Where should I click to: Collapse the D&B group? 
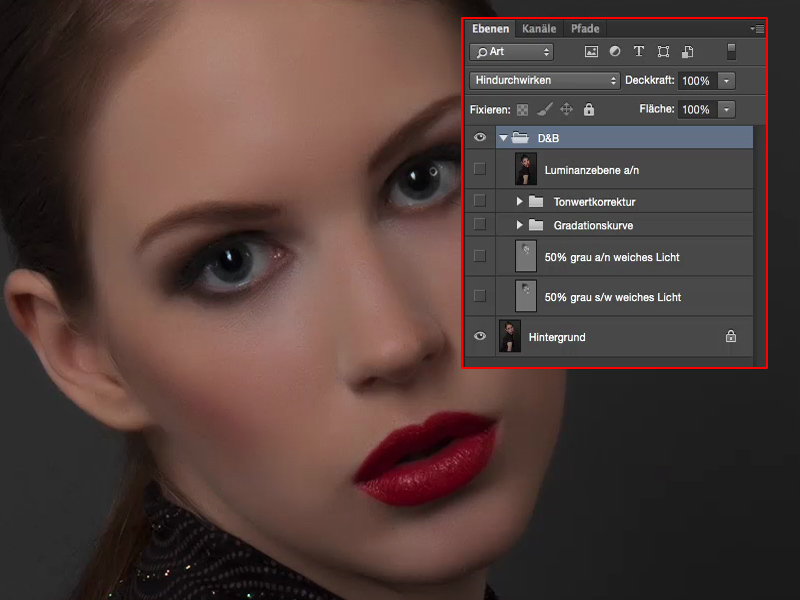pyautogui.click(x=504, y=138)
